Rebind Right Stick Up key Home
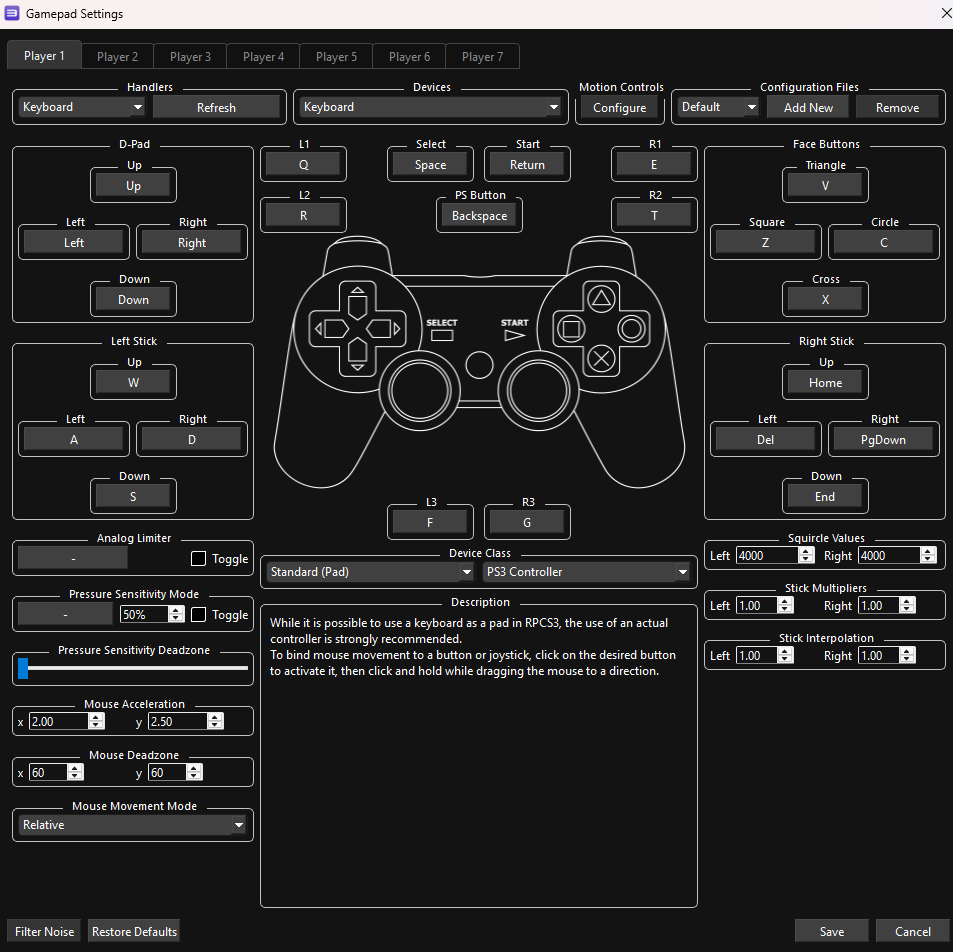 point(825,382)
